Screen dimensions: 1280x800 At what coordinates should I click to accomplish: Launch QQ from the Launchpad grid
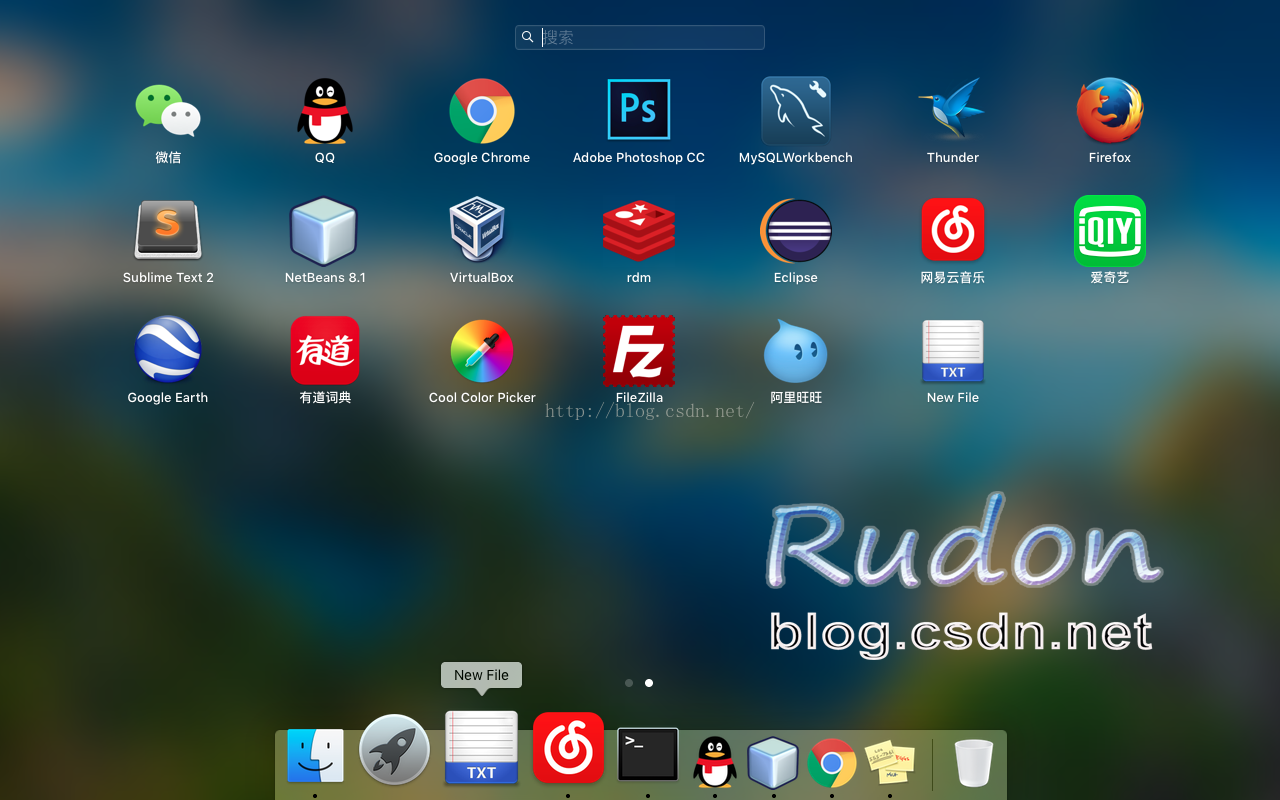click(325, 110)
